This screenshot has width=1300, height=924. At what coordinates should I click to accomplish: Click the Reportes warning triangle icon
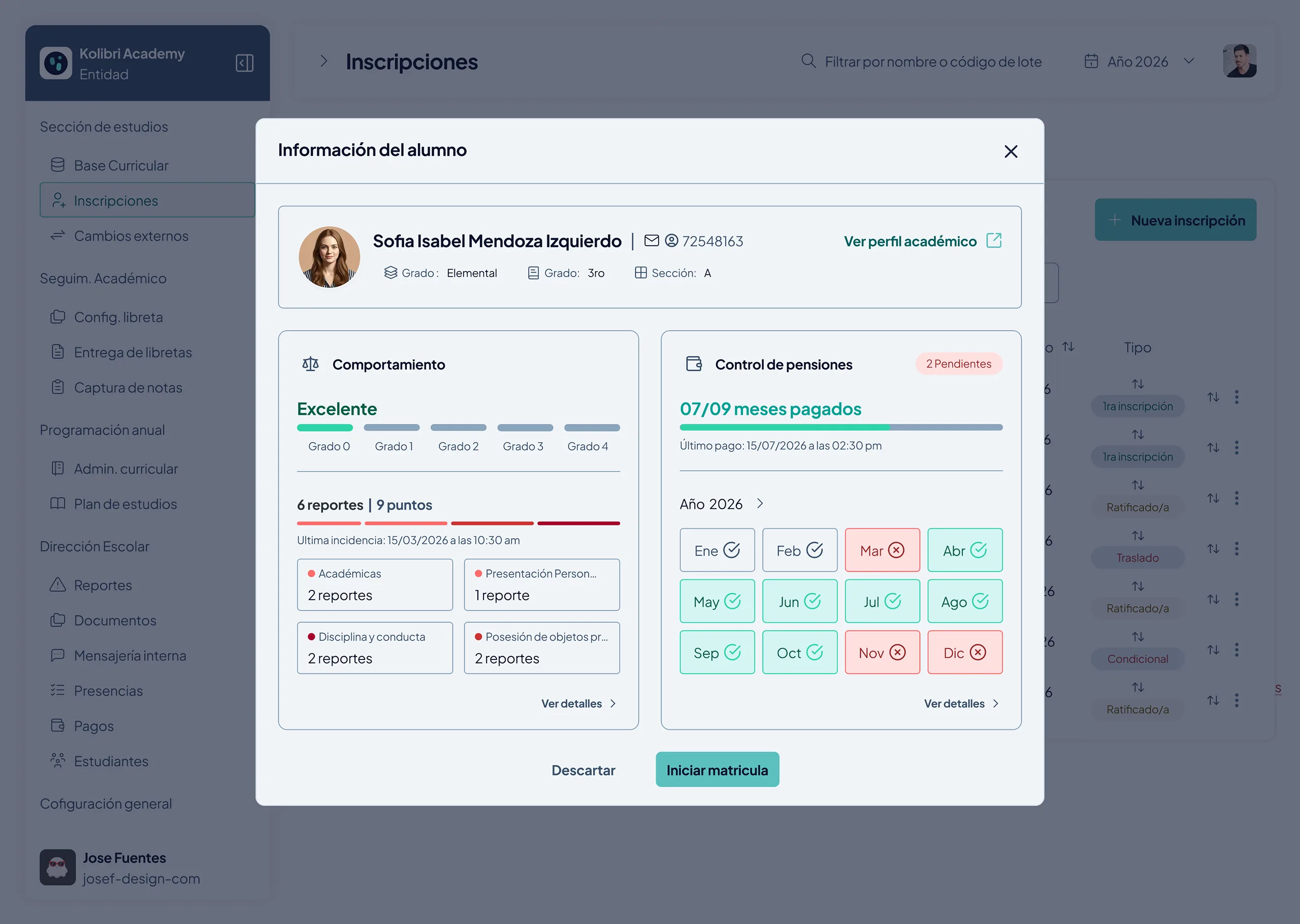57,584
